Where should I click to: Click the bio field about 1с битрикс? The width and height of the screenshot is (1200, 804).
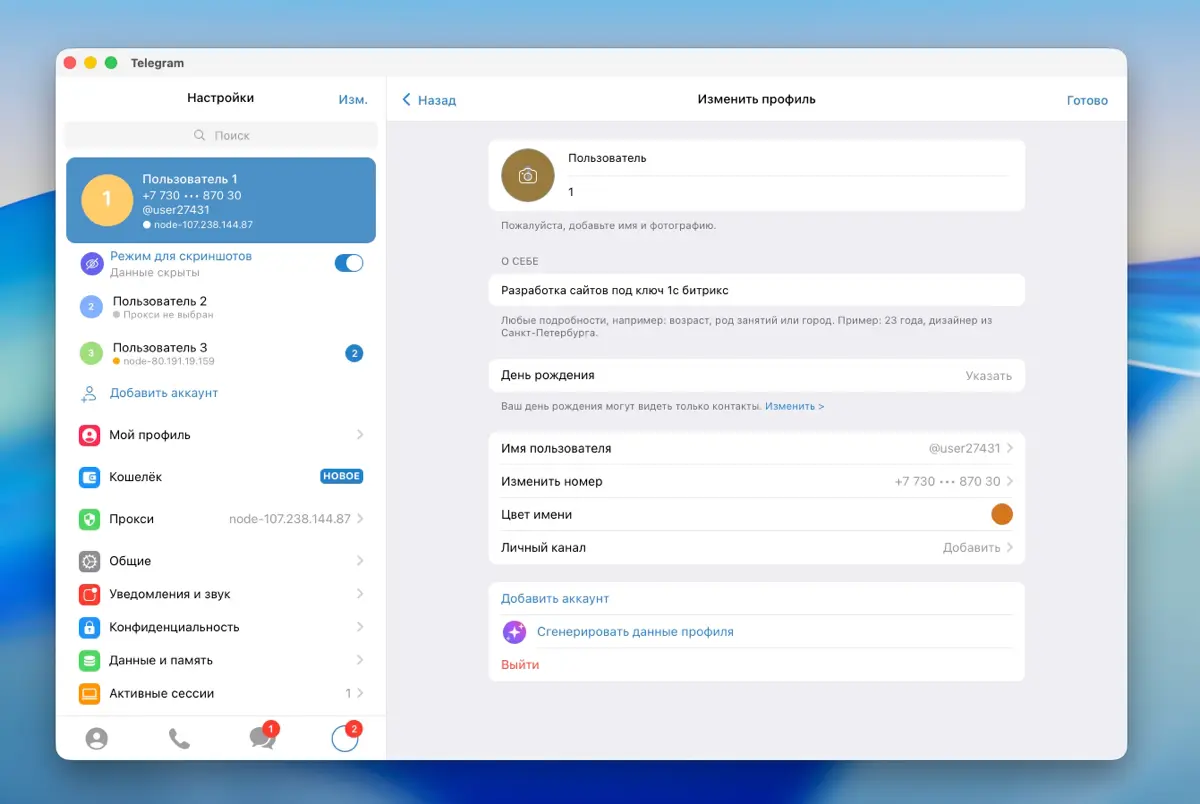757,290
